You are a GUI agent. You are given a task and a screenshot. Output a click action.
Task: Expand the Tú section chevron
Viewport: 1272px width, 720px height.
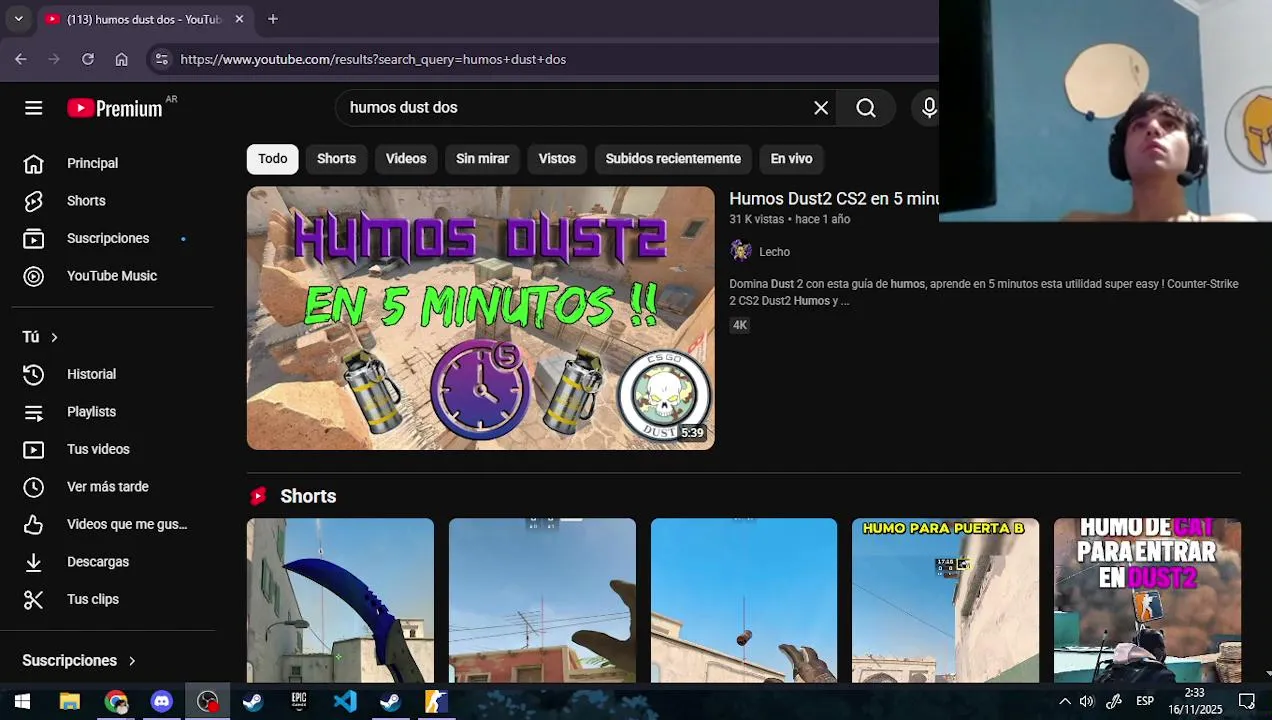(x=54, y=337)
